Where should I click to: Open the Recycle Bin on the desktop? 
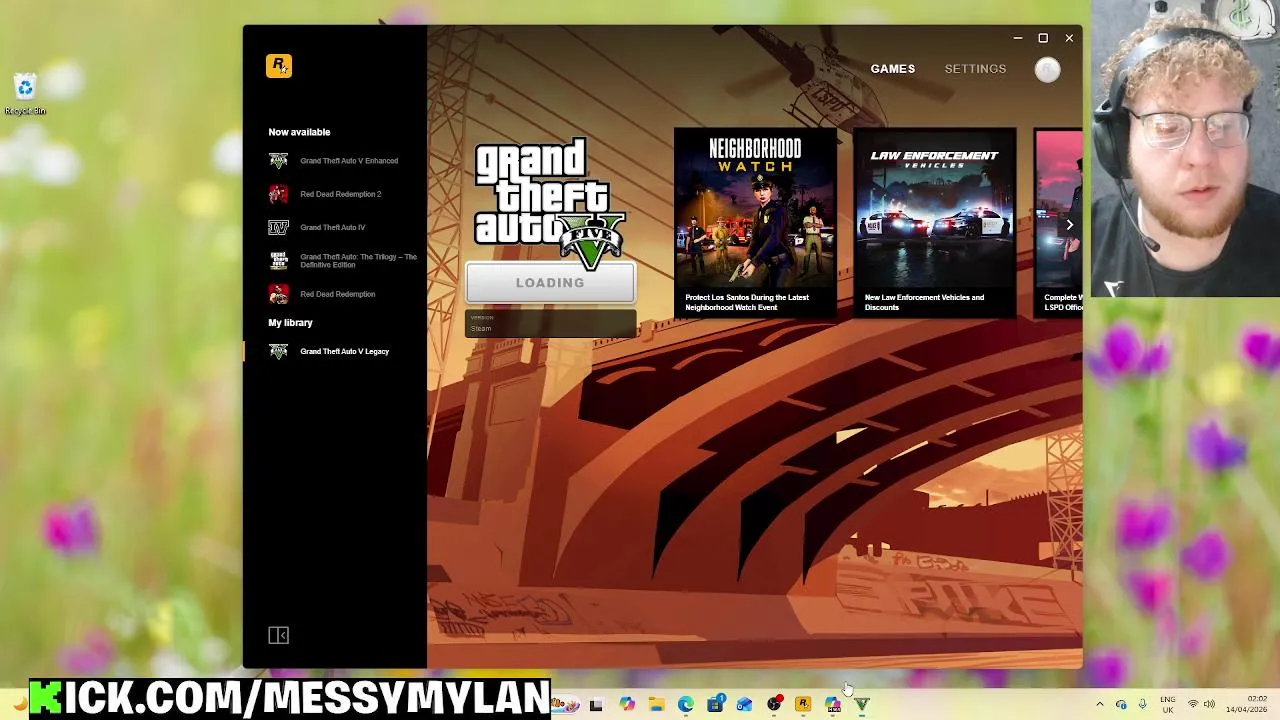pyautogui.click(x=25, y=94)
